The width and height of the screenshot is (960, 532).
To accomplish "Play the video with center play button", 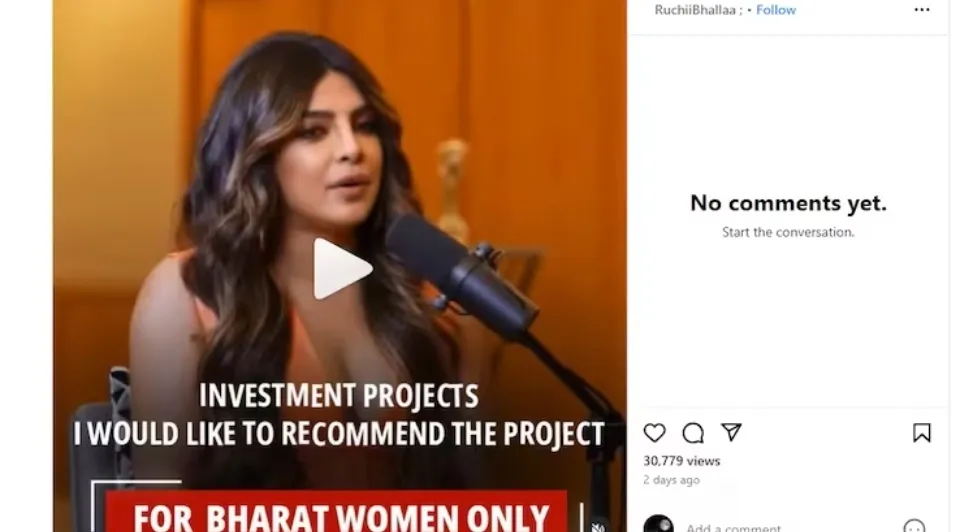I will tap(342, 269).
